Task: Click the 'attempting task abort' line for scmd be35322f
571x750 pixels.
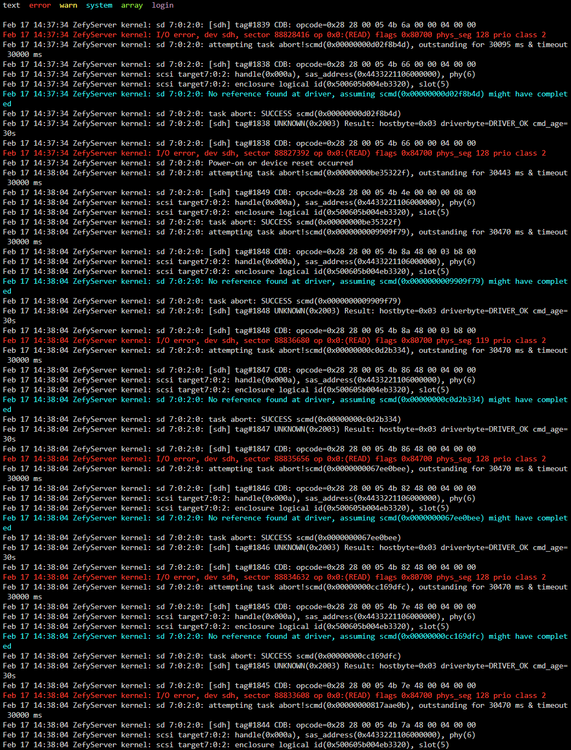Action: (285, 177)
